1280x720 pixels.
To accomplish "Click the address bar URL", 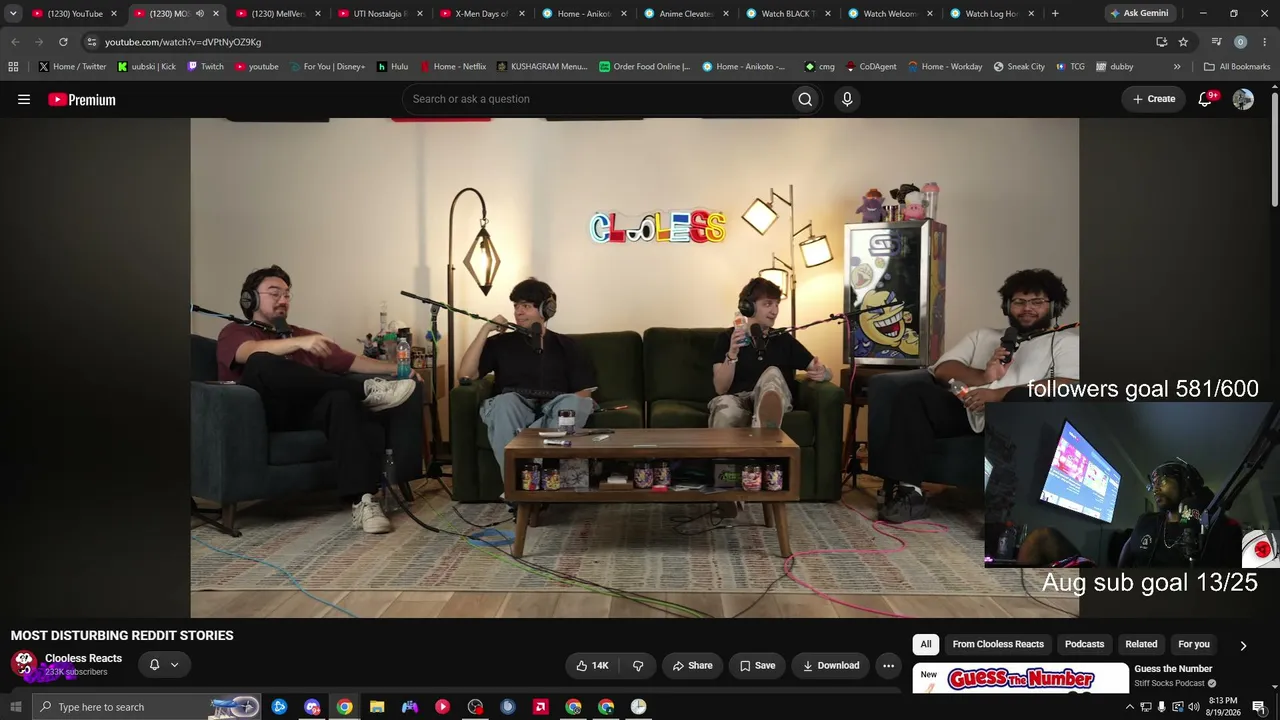I will [x=183, y=42].
